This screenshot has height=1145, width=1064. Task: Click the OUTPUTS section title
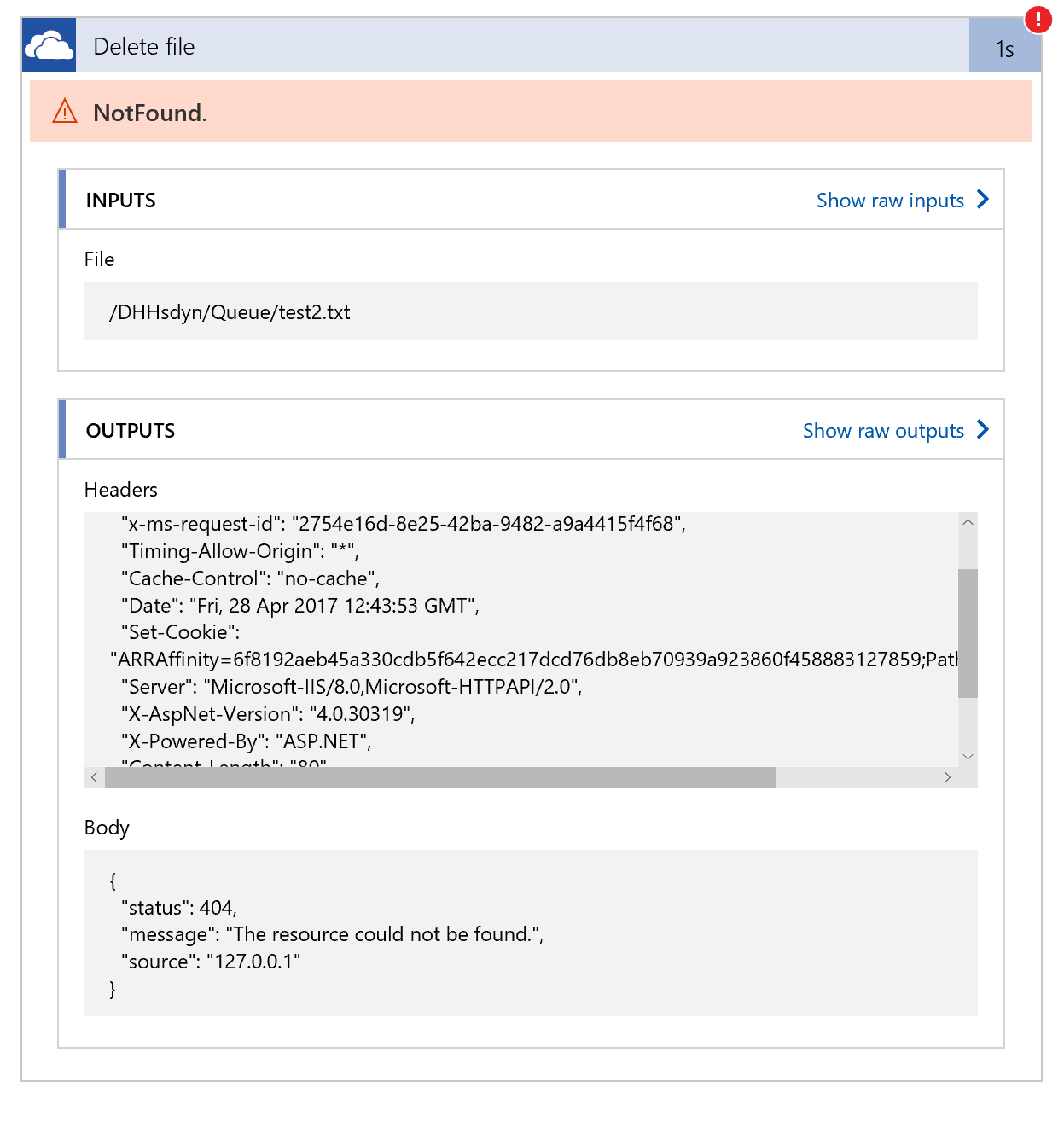click(x=131, y=431)
